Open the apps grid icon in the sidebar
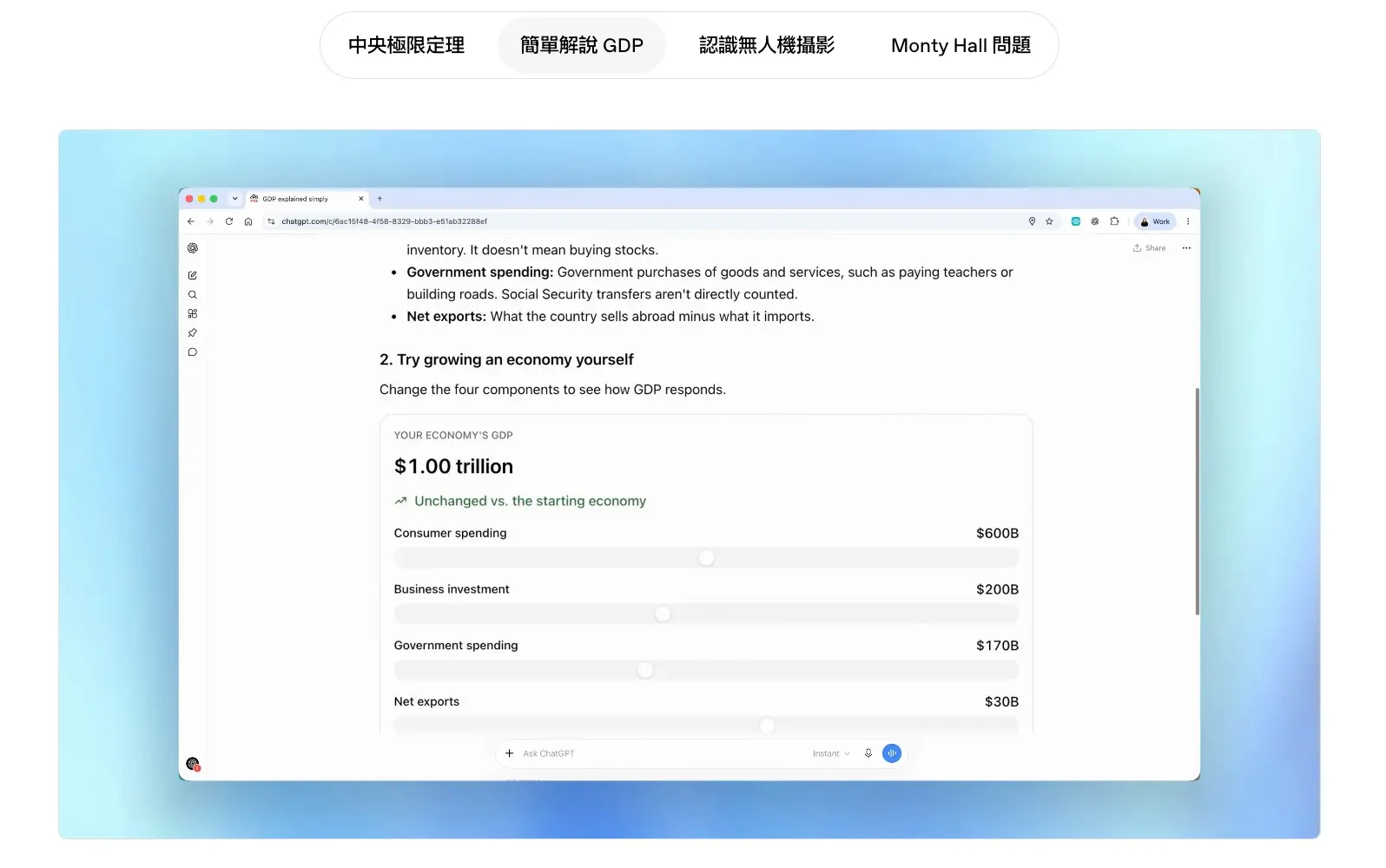The width and height of the screenshot is (1386, 868). pos(193,314)
